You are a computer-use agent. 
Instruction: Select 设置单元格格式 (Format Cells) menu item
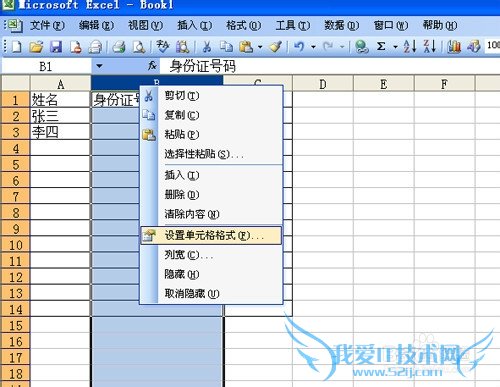pos(211,235)
